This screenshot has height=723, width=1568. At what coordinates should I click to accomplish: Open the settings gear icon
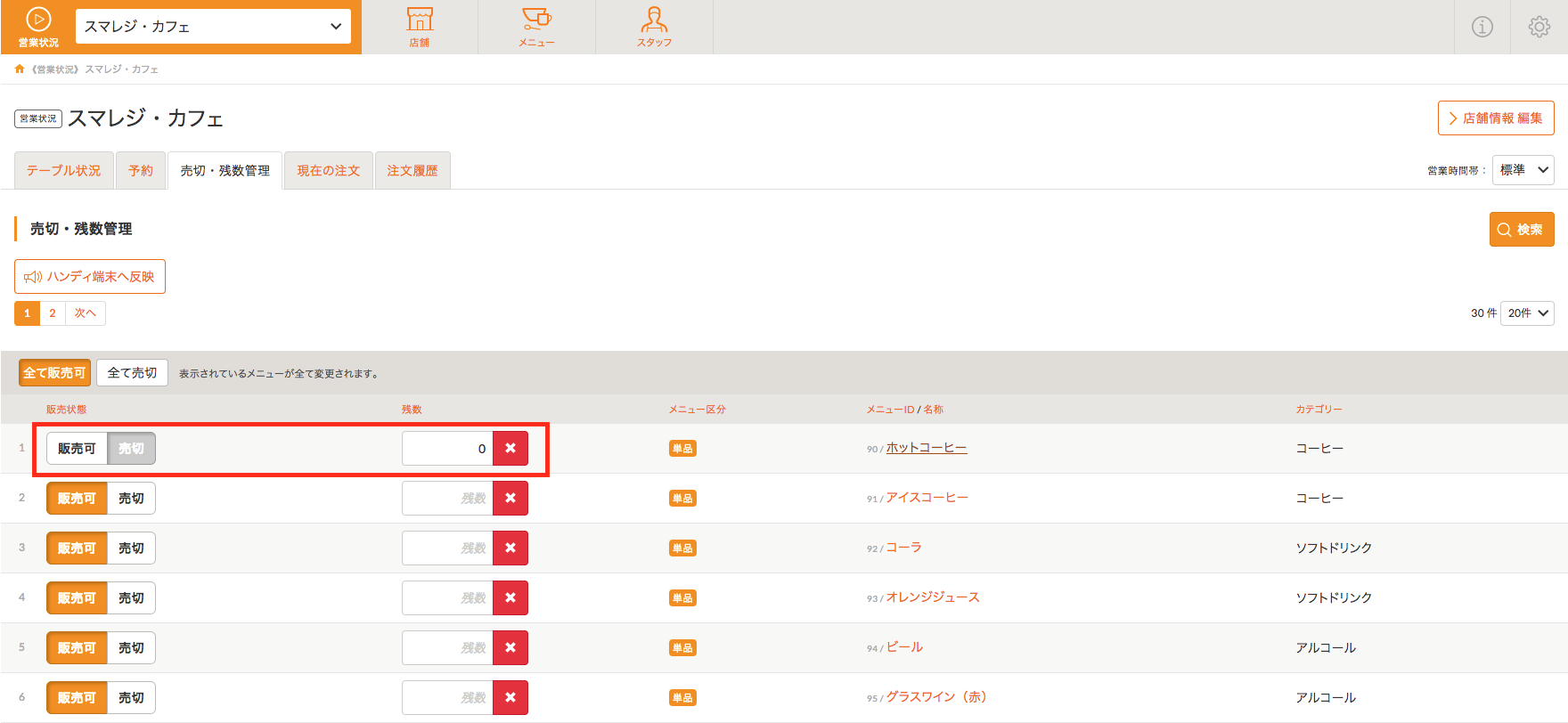point(1539,27)
